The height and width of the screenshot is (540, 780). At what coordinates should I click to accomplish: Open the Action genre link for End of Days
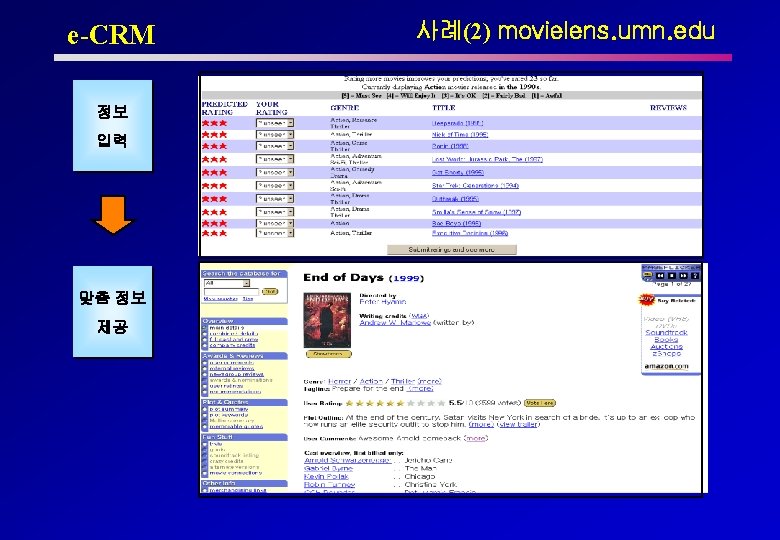[371, 381]
